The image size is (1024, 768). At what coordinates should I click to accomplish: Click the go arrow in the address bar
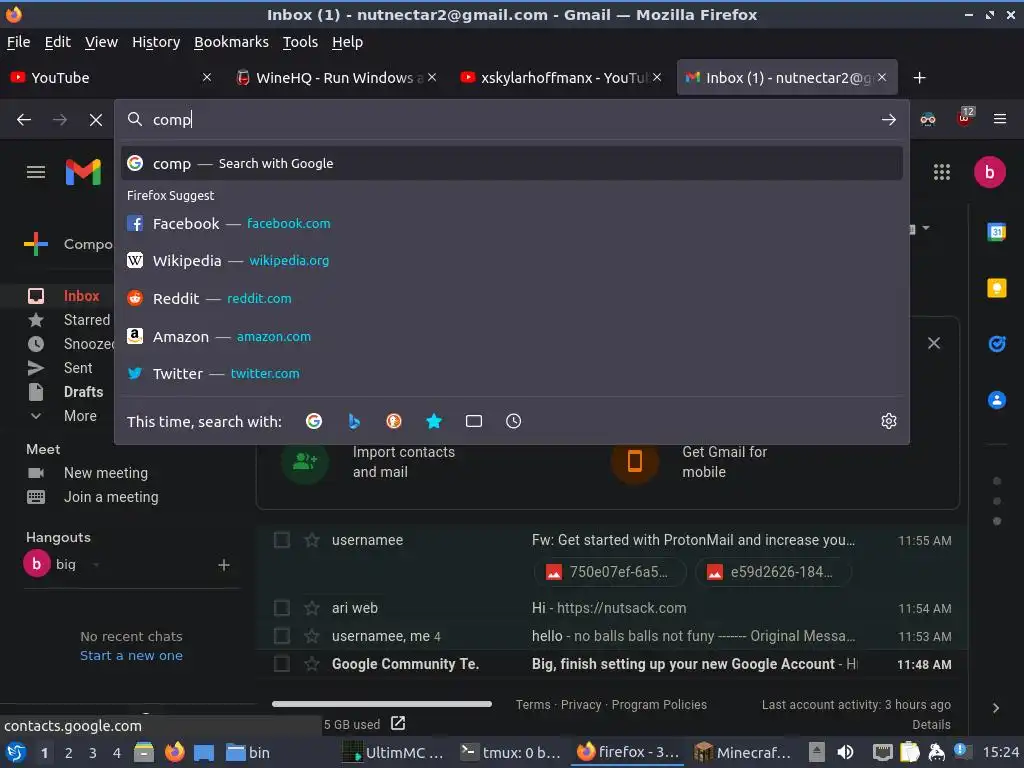tap(888, 120)
